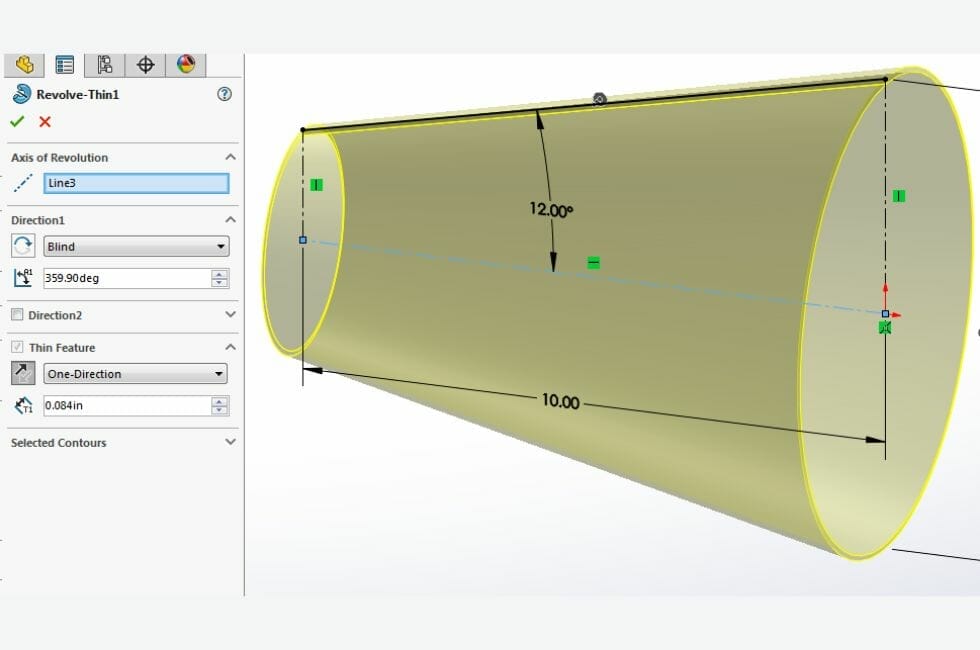
Task: Click the reverse direction icon beside Blind
Action: click(22, 246)
